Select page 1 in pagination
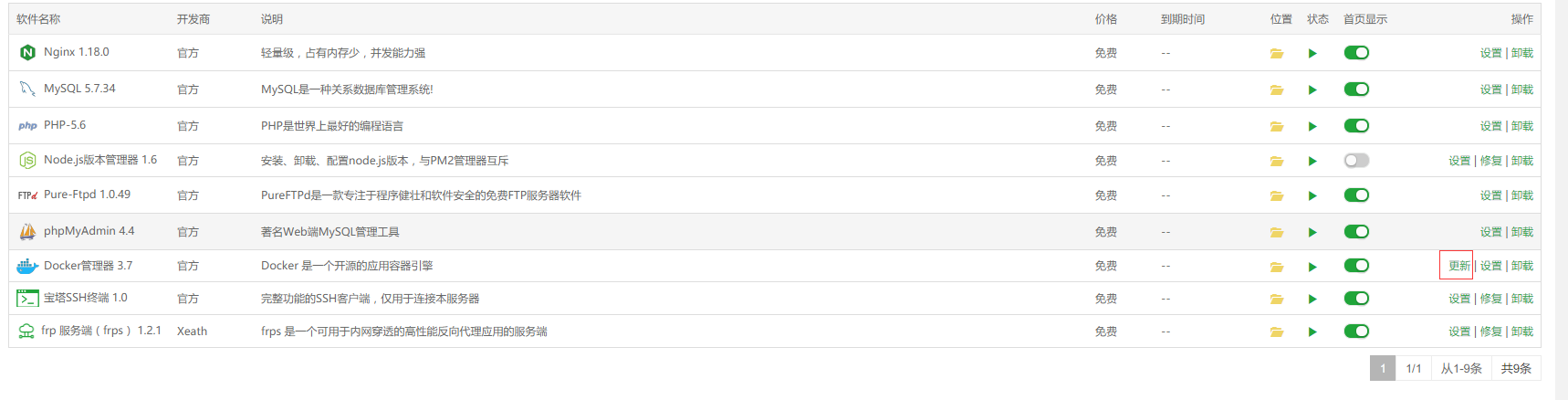The width and height of the screenshot is (1568, 400). 1383,368
